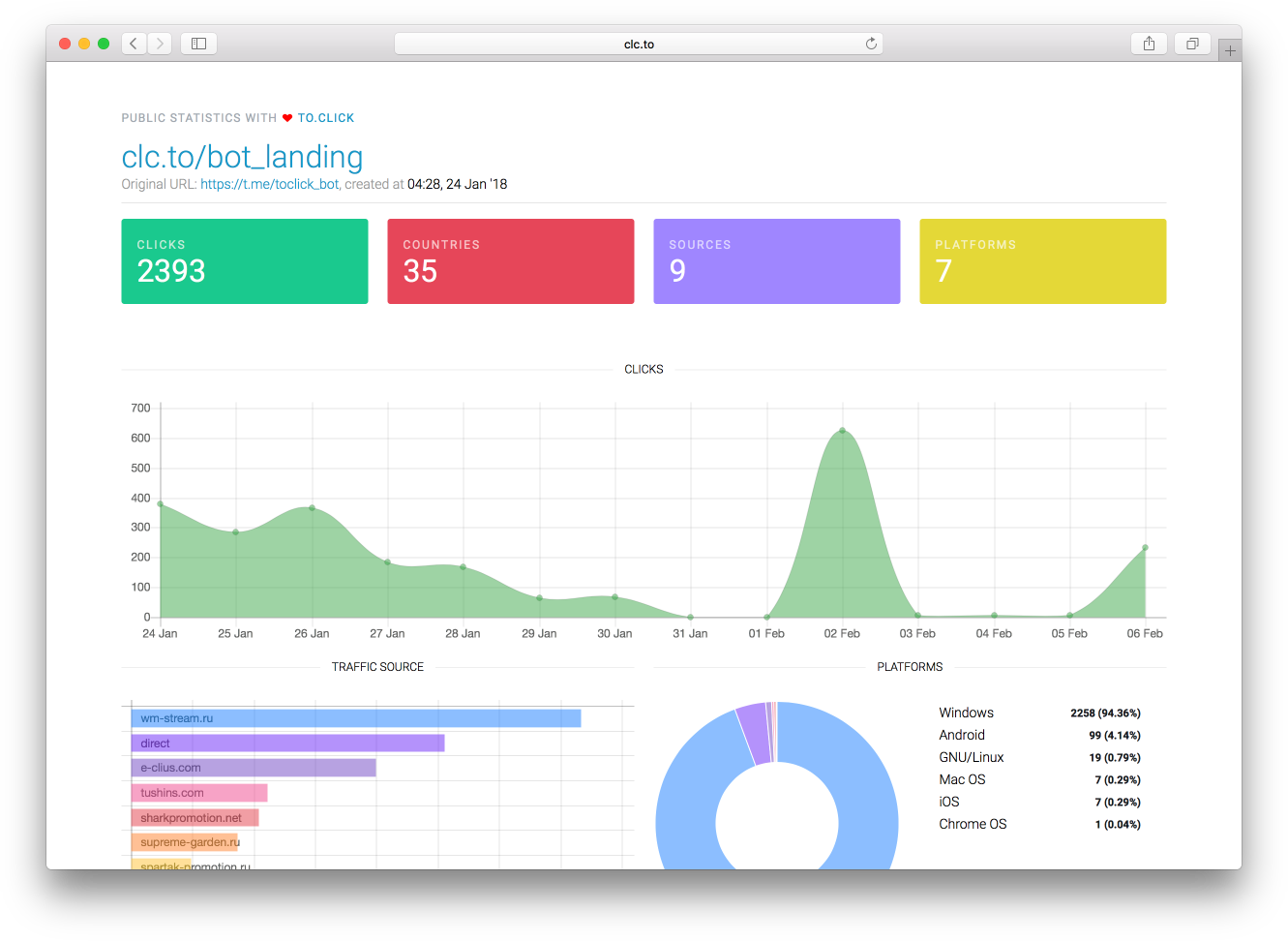Click the red COUNTRIES 35 card
Screen dimensions: 1288x941
[x=511, y=261]
